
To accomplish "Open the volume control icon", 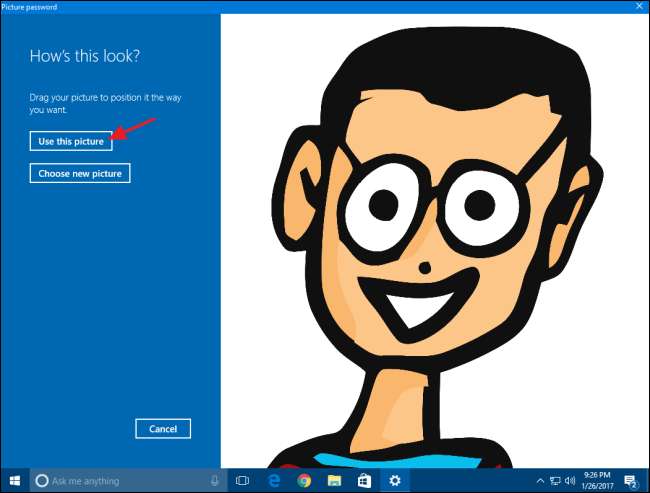I will (x=571, y=481).
